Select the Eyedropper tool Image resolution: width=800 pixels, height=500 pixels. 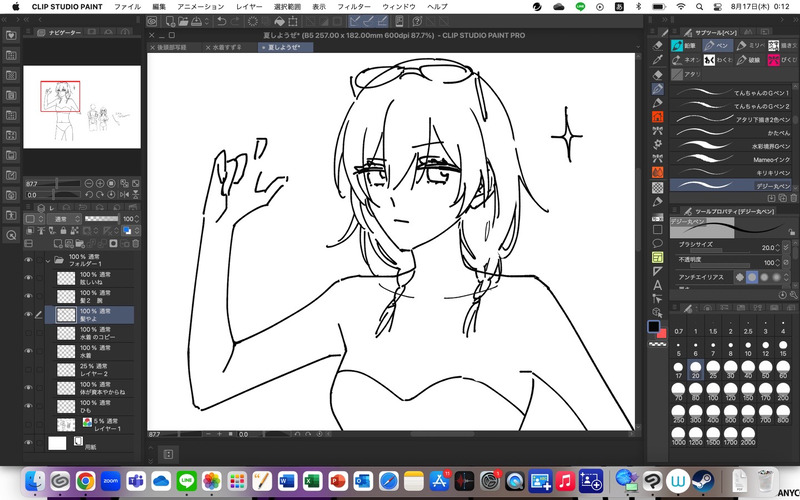click(658, 60)
